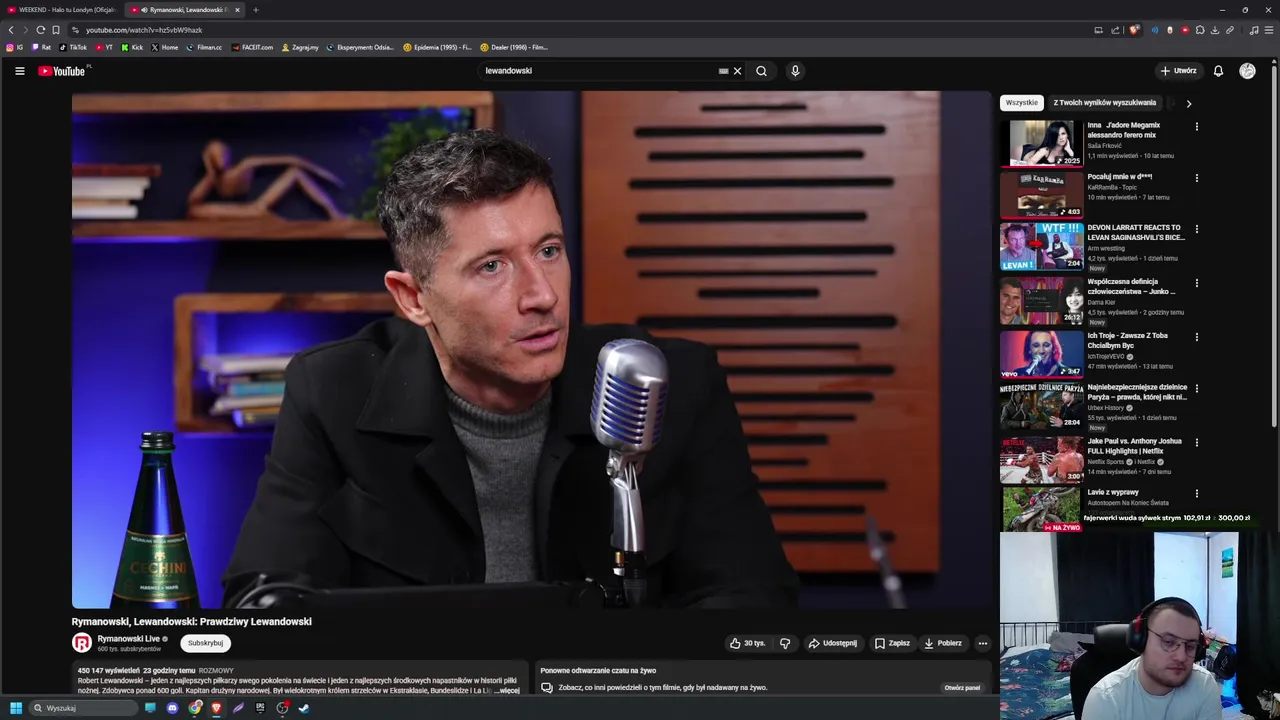The width and height of the screenshot is (1280, 720).
Task: Open the more actions menu under the video
Action: click(983, 643)
